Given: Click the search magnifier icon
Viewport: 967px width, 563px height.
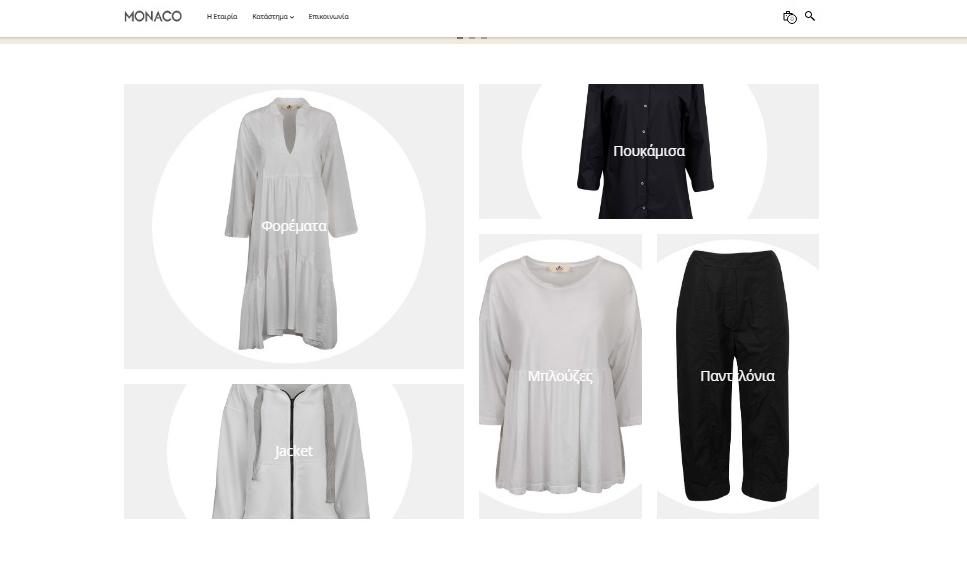Looking at the screenshot, I should [x=810, y=16].
